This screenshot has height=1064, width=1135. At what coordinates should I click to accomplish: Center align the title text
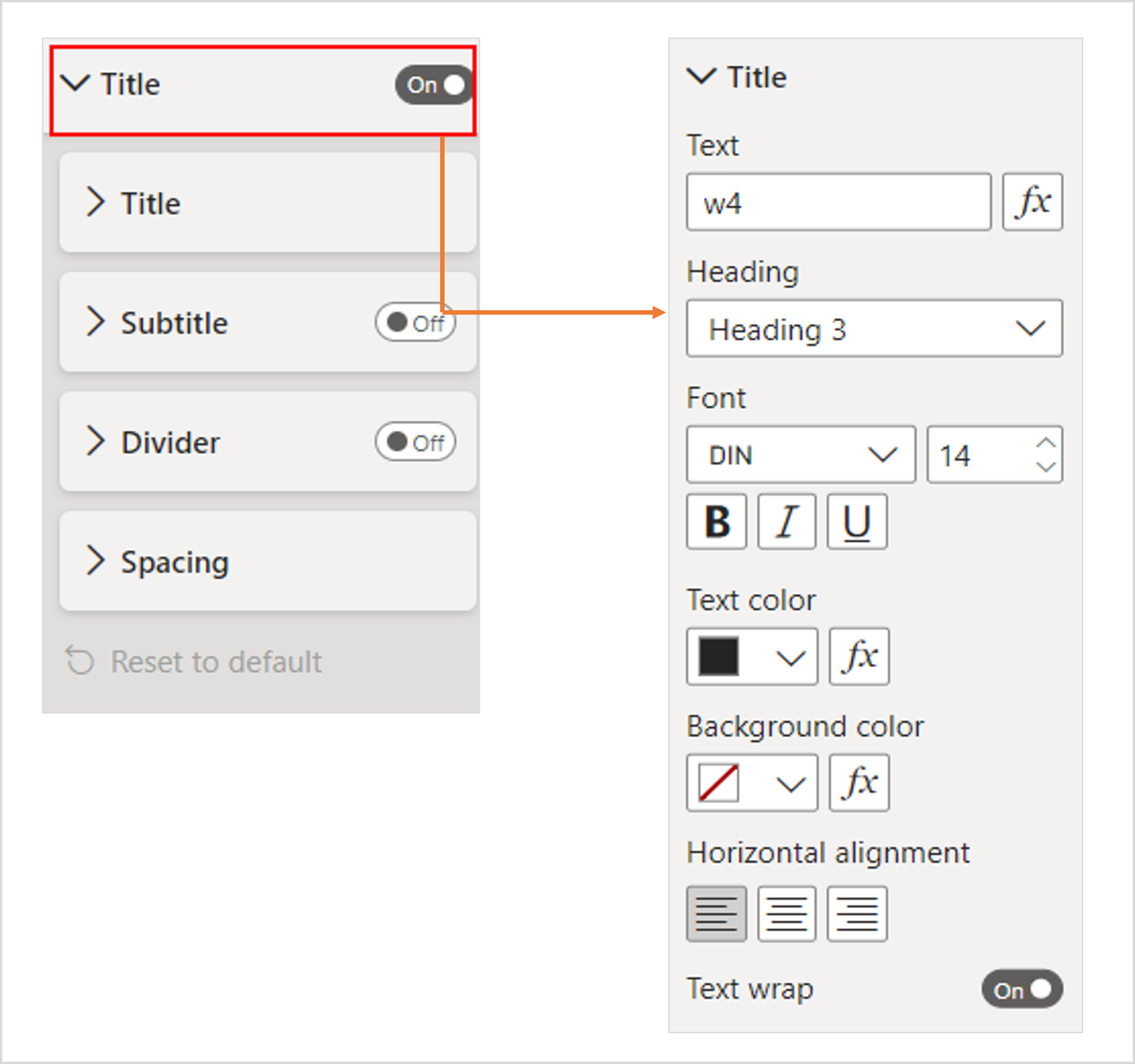pyautogui.click(x=786, y=913)
